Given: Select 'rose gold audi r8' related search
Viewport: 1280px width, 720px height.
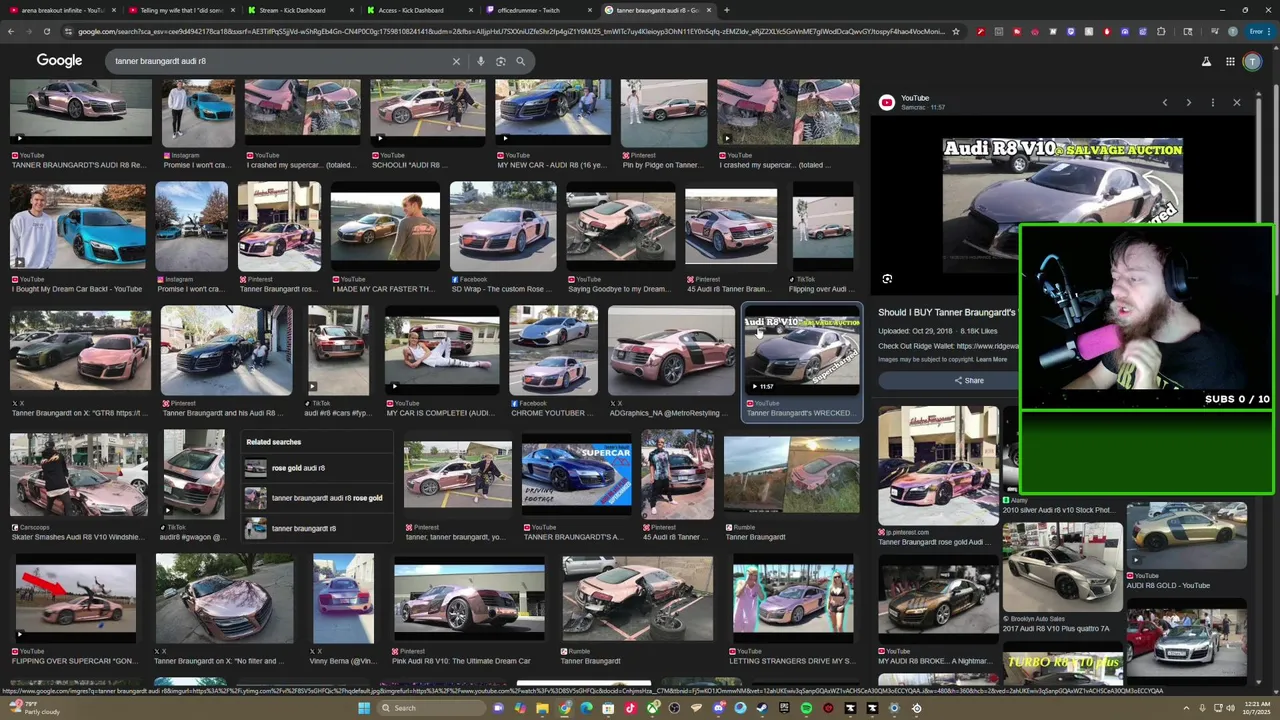Looking at the screenshot, I should pyautogui.click(x=317, y=468).
